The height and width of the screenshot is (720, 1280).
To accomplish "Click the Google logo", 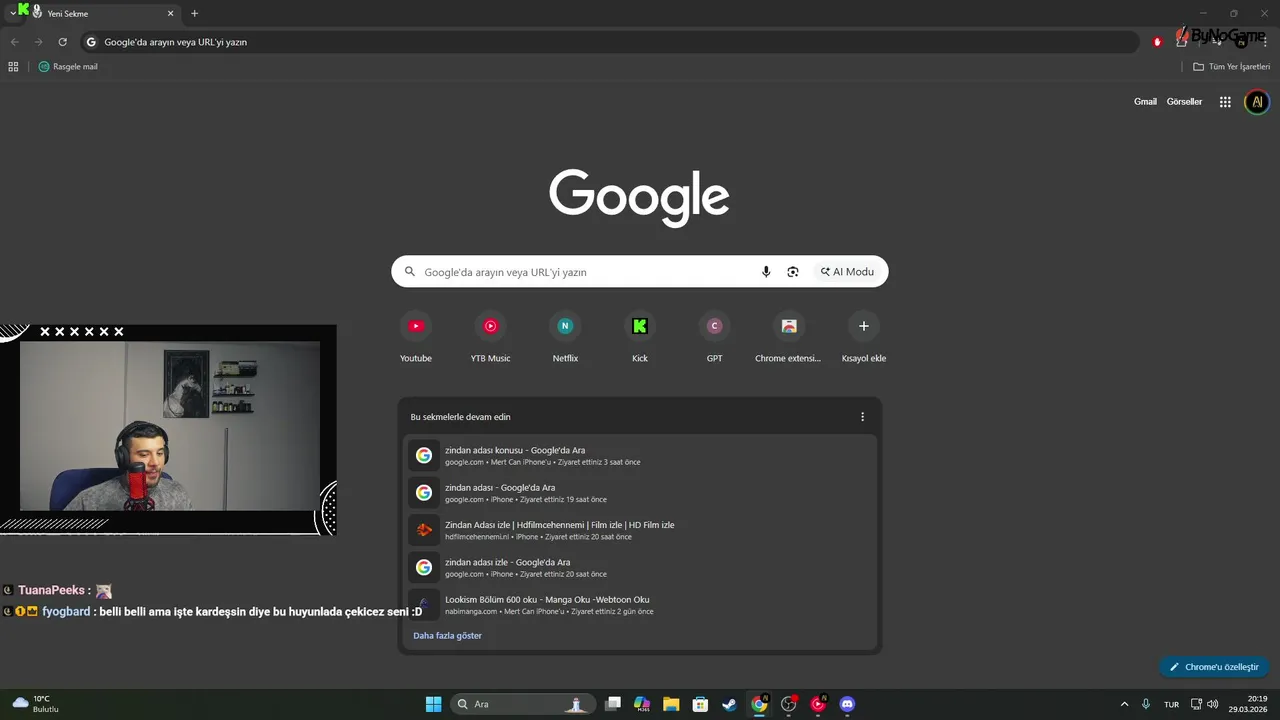I will [639, 198].
